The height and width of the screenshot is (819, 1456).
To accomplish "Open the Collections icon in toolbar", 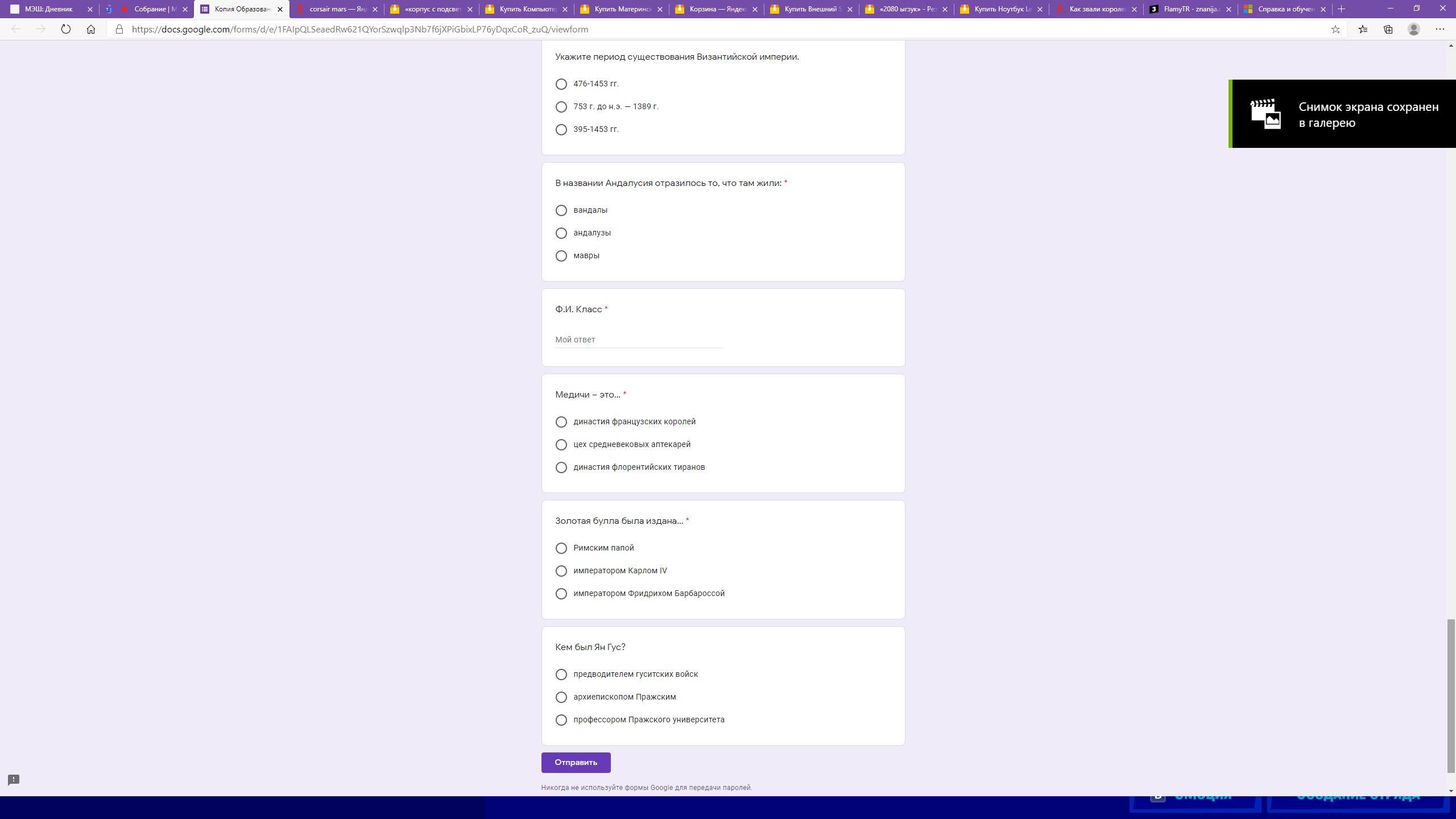I will 1388,29.
